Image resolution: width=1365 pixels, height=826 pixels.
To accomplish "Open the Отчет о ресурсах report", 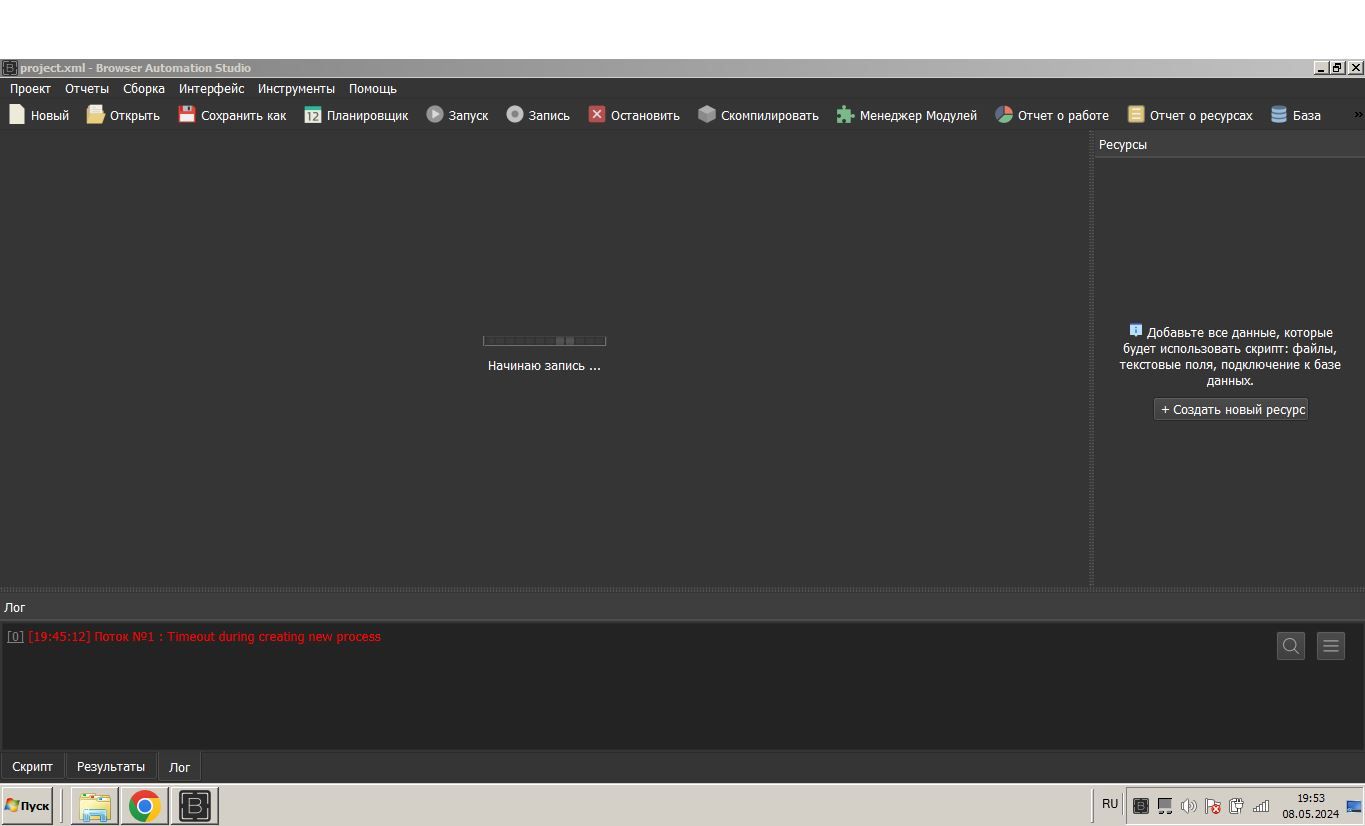I will coord(1190,115).
